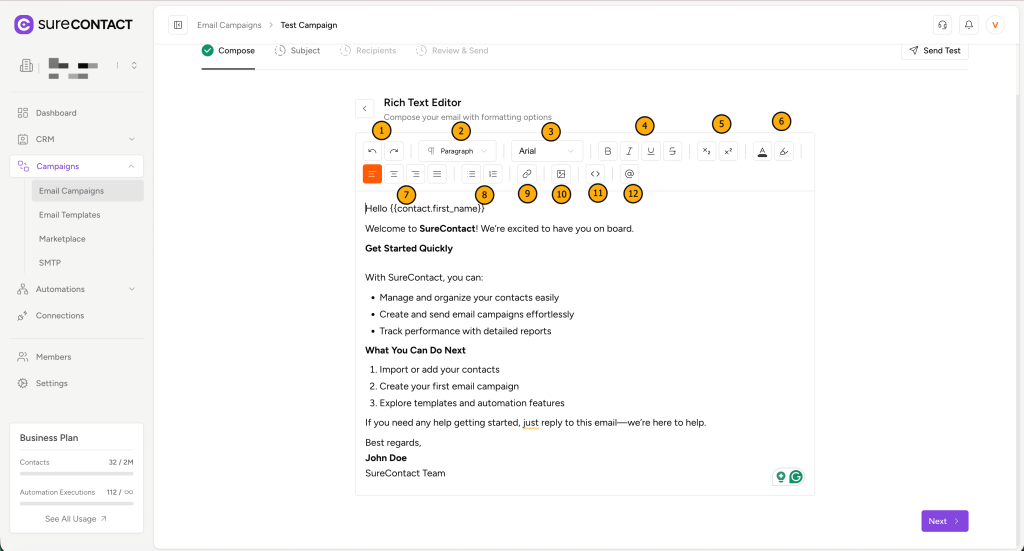Align the text to the right
Image resolution: width=1024 pixels, height=551 pixels.
(415, 174)
